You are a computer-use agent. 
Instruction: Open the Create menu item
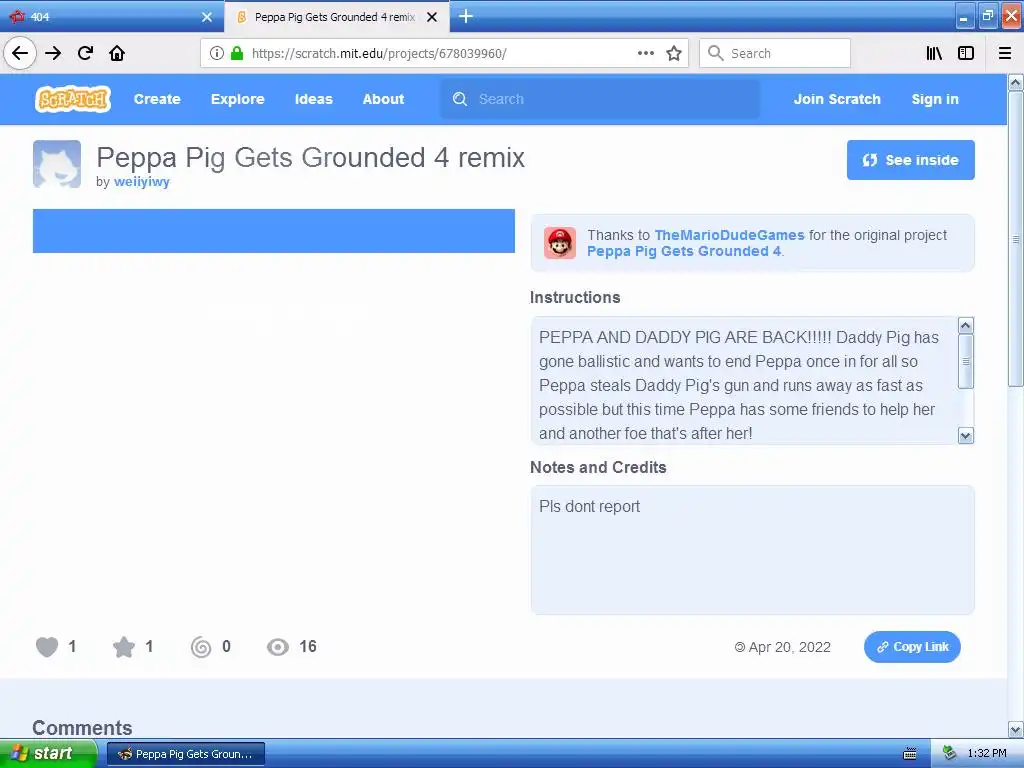[x=157, y=99]
